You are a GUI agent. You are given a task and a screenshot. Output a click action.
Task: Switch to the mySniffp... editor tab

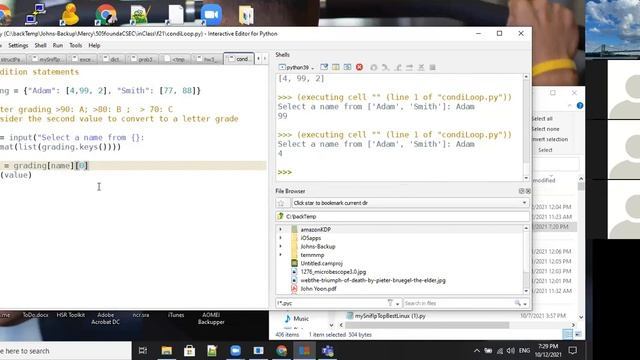47,59
